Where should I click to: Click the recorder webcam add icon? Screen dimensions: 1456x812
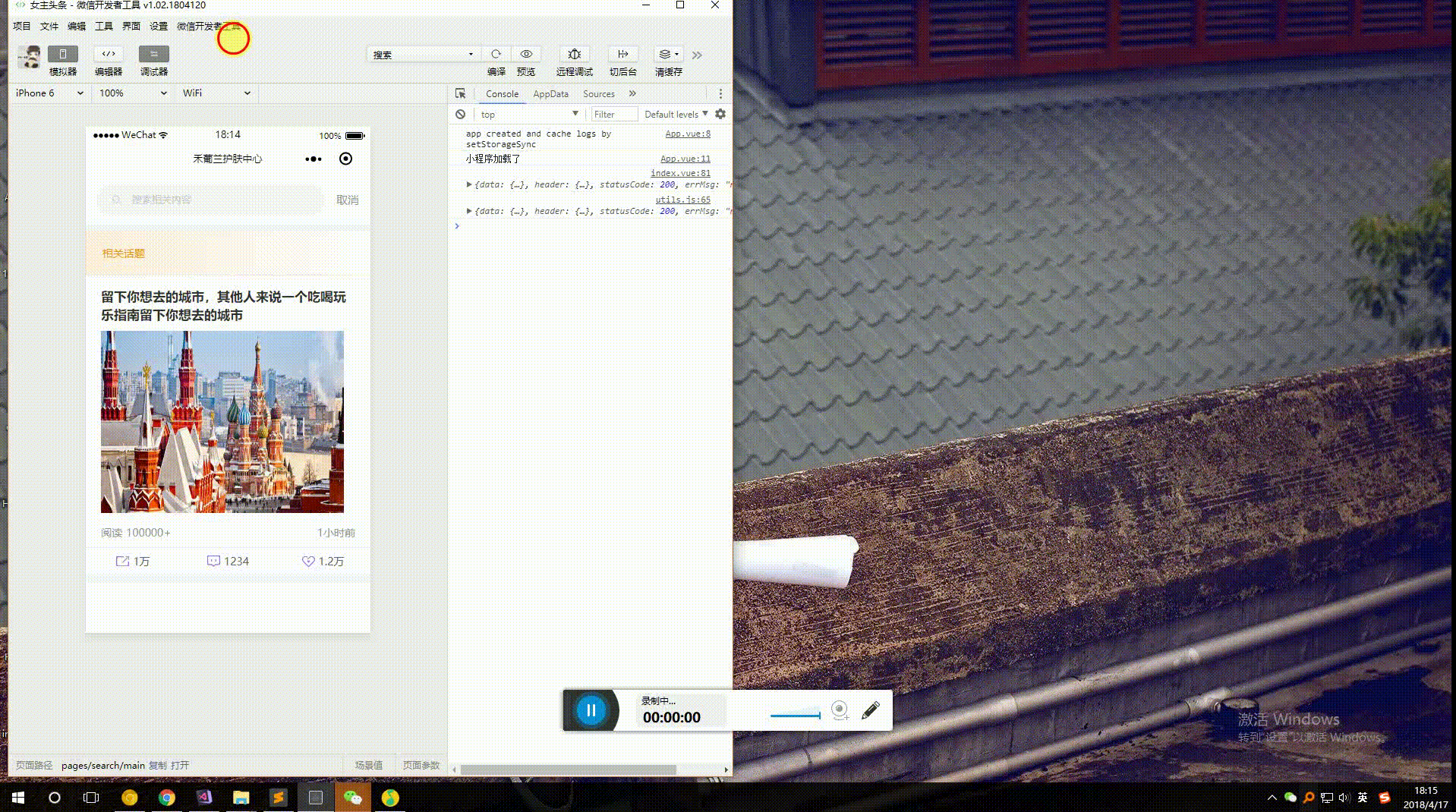[x=840, y=710]
